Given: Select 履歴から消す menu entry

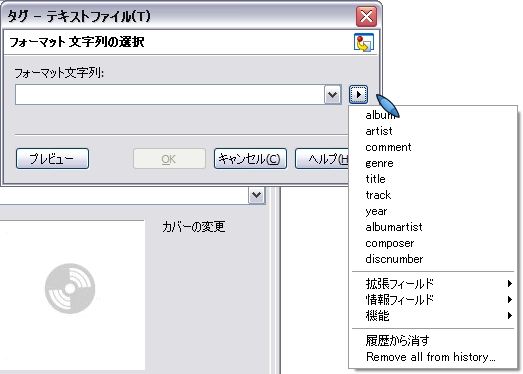Looking at the screenshot, I should tap(433, 341).
